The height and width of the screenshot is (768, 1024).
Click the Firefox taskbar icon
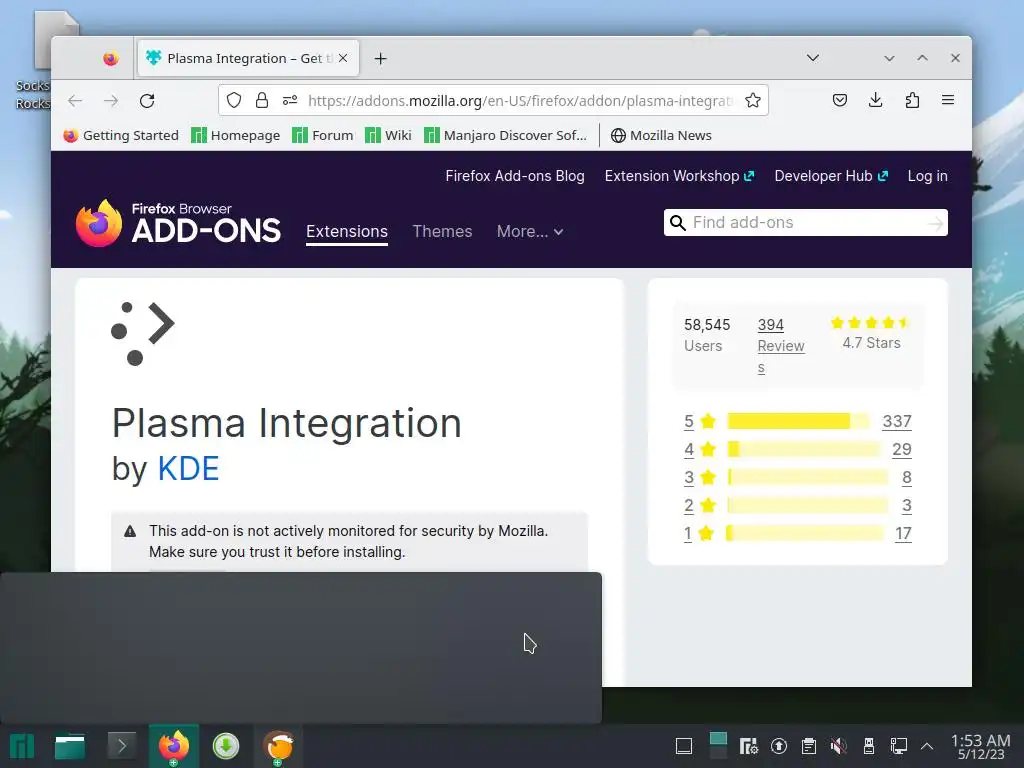point(174,746)
